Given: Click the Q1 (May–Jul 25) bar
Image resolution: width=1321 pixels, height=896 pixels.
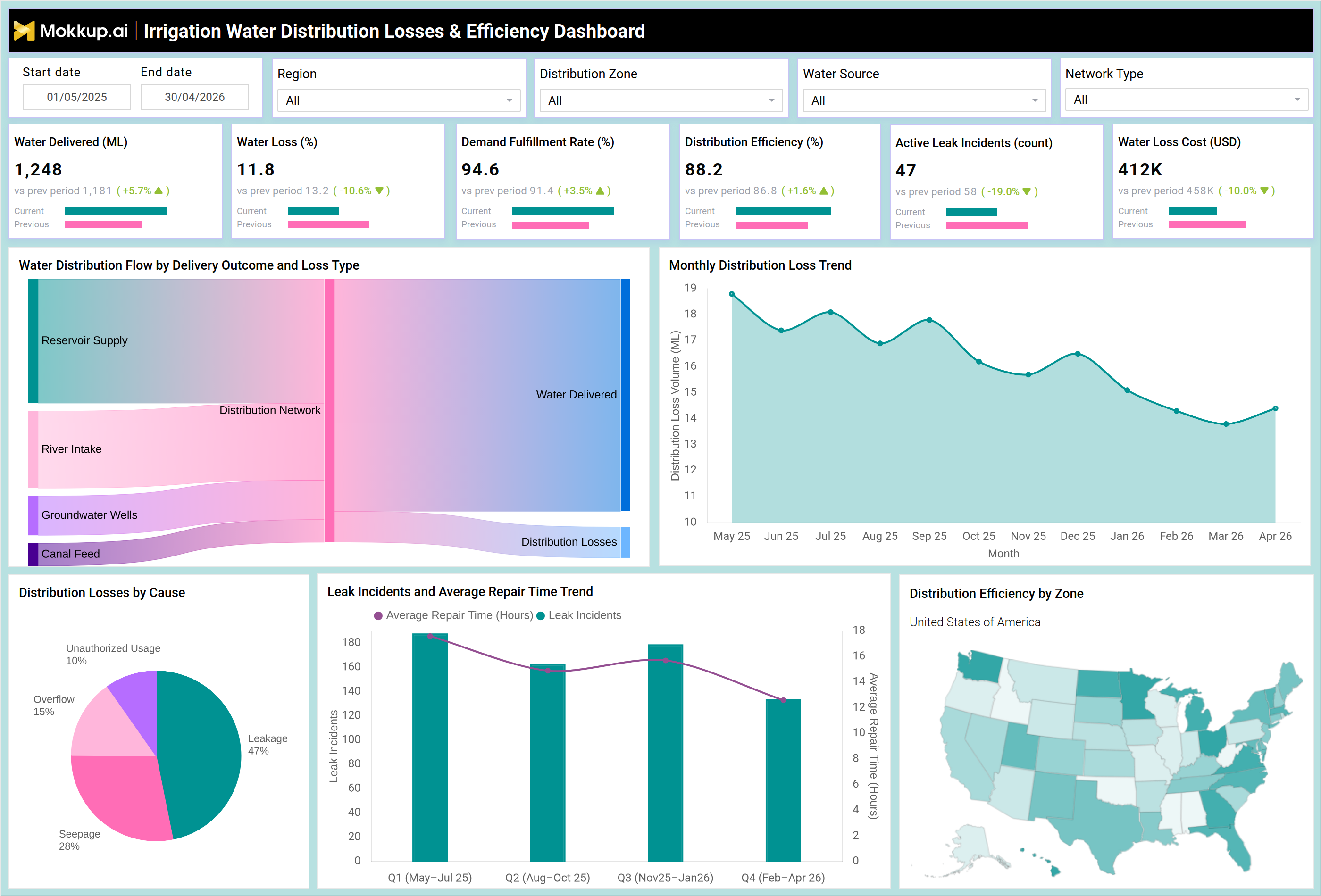Looking at the screenshot, I should click(430, 747).
